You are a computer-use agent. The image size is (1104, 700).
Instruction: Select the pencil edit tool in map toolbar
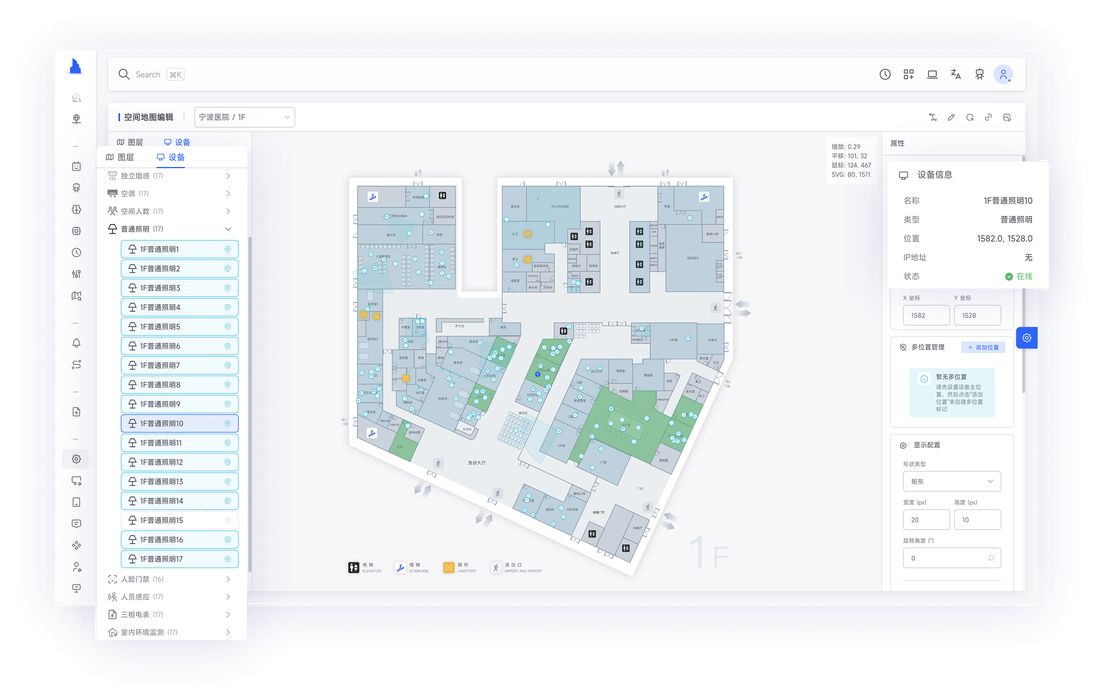951,117
